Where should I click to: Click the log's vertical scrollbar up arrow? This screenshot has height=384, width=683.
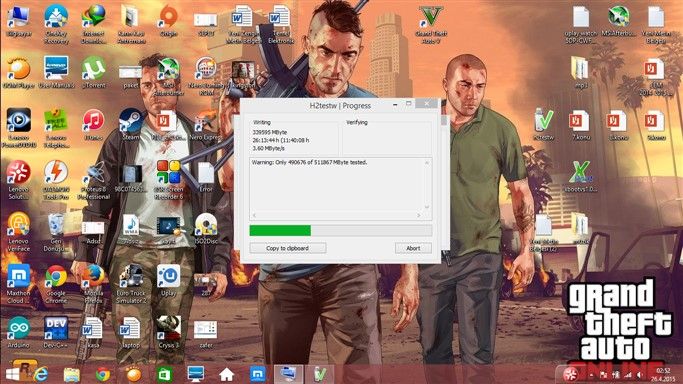[x=427, y=163]
